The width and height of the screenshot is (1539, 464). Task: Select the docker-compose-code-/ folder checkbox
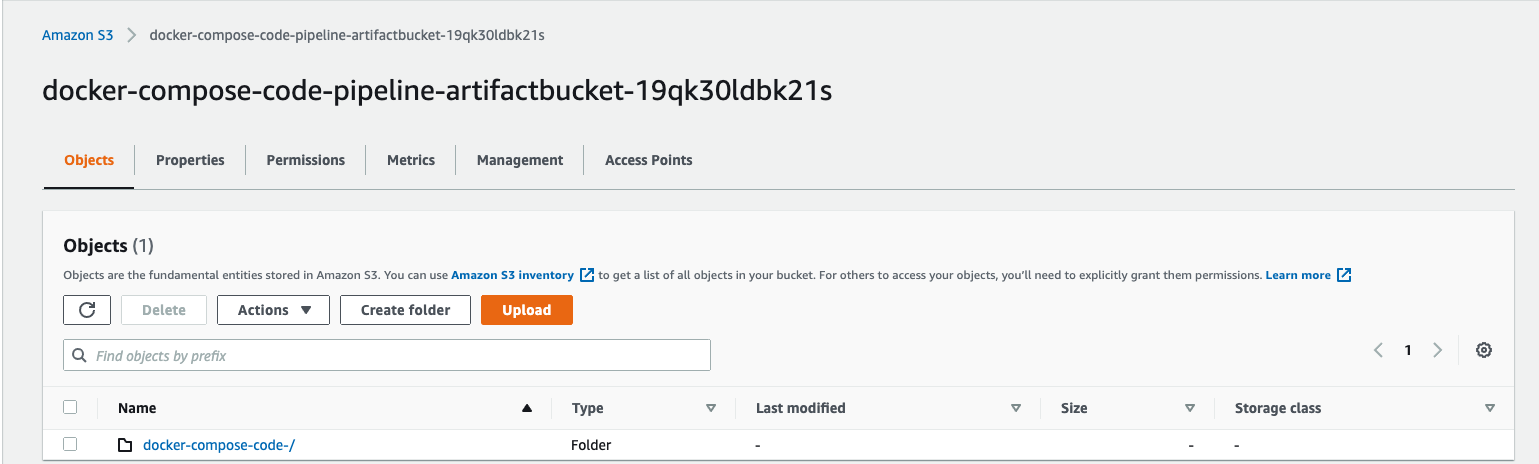click(x=70, y=444)
